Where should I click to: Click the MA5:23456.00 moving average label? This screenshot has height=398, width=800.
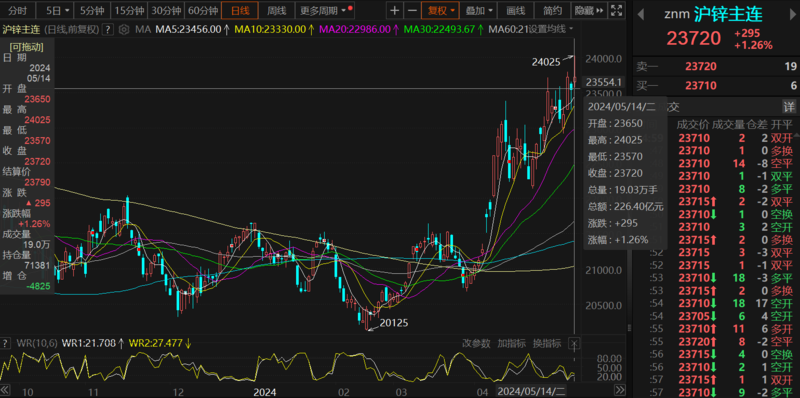click(x=192, y=29)
